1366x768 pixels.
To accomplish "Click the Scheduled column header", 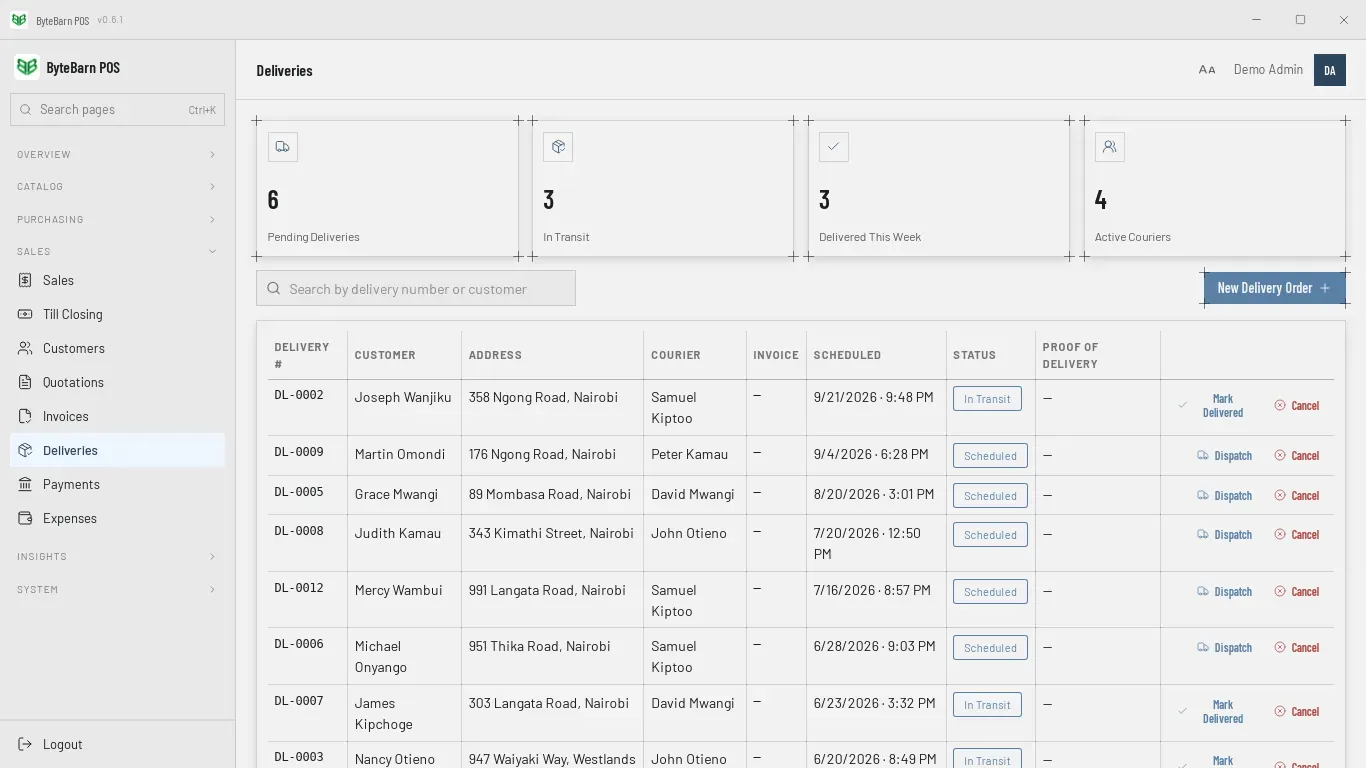I will (x=847, y=355).
